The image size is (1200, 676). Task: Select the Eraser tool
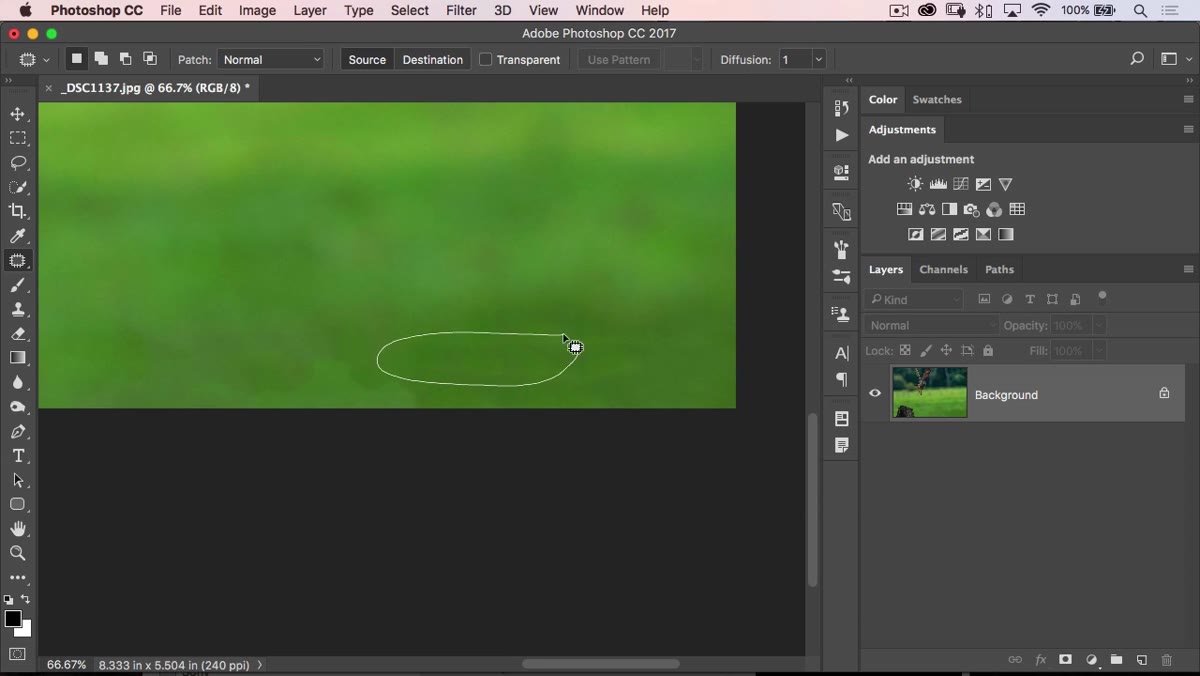(18, 334)
